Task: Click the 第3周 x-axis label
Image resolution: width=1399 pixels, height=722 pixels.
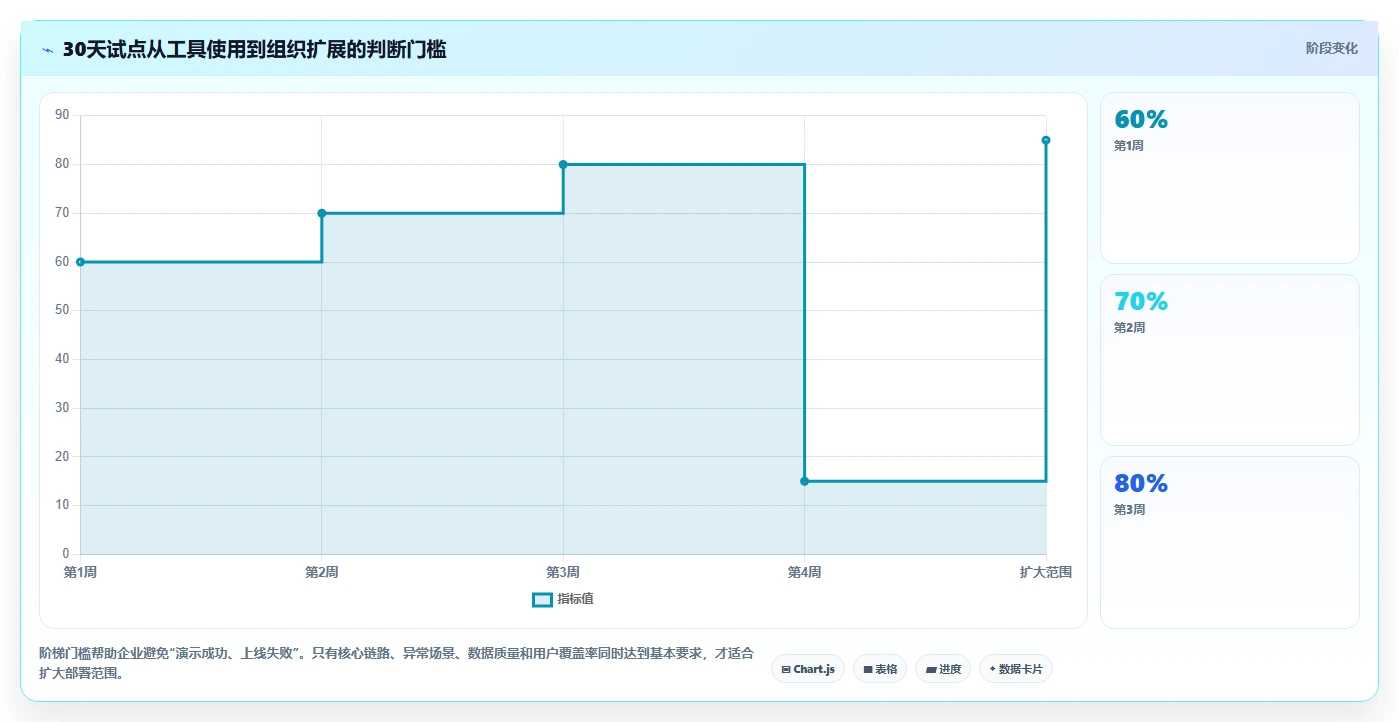Action: click(x=563, y=572)
